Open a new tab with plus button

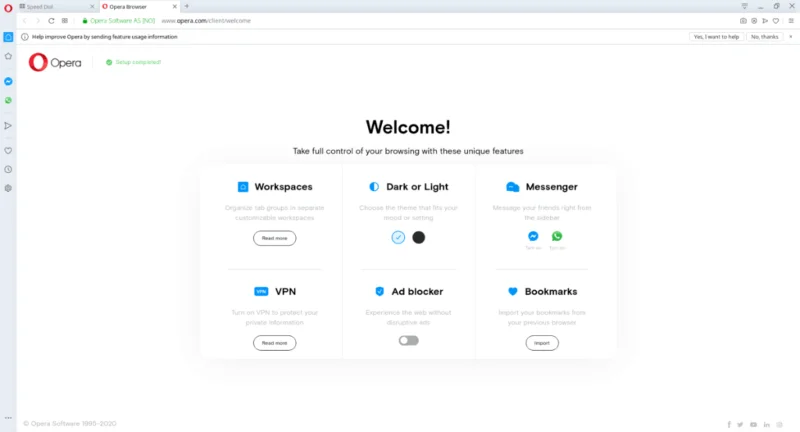(x=187, y=6)
